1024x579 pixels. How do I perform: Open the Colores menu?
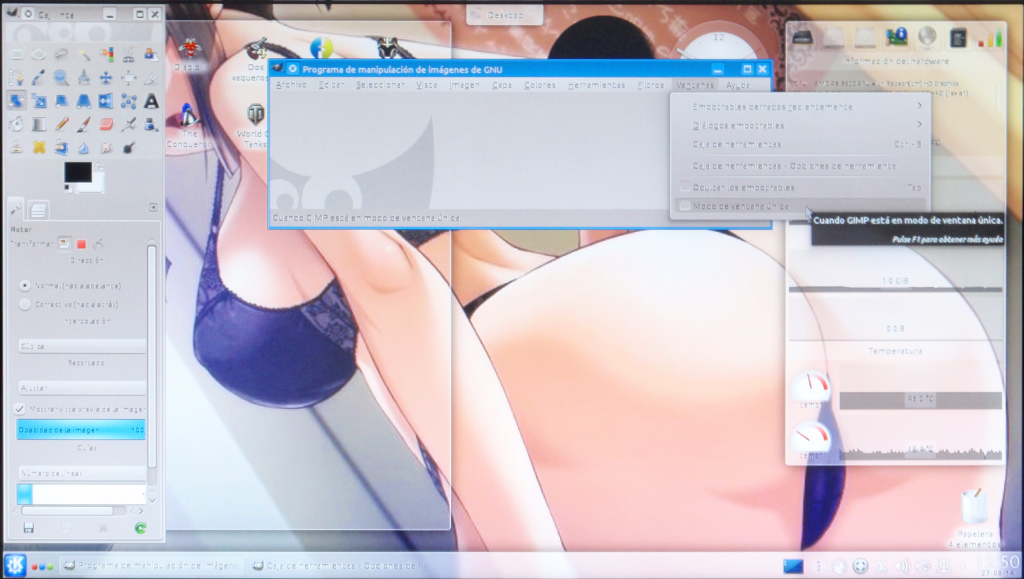pos(540,85)
